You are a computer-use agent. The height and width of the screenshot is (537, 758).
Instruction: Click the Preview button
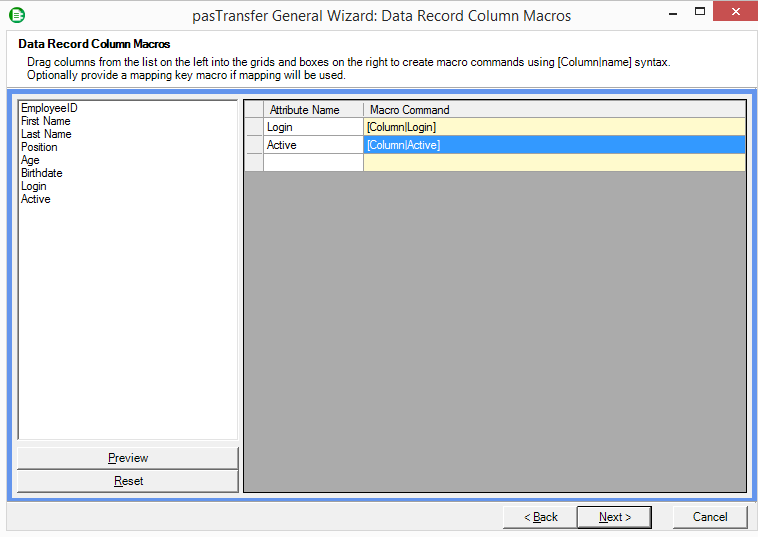pyautogui.click(x=128, y=458)
